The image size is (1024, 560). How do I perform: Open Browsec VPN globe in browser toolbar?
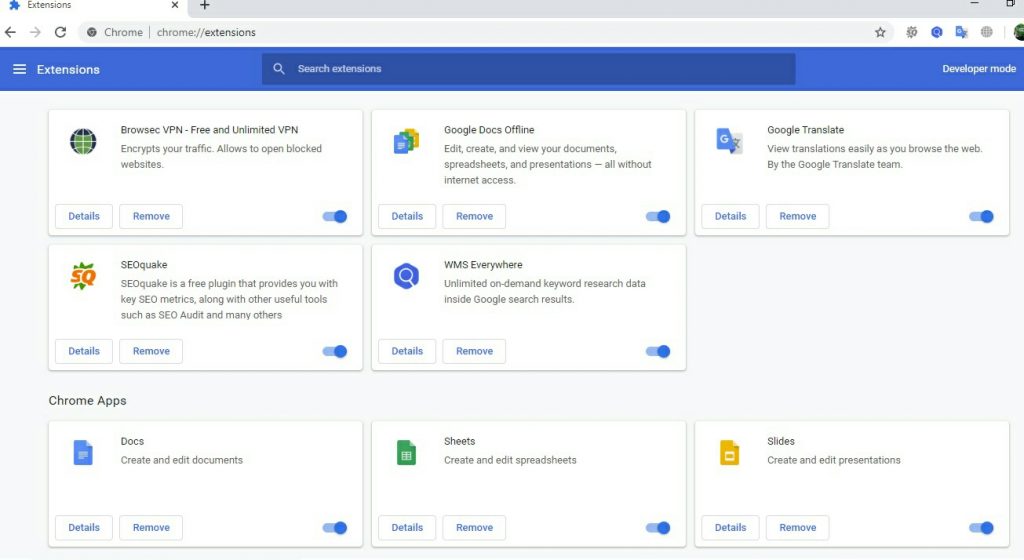(987, 32)
